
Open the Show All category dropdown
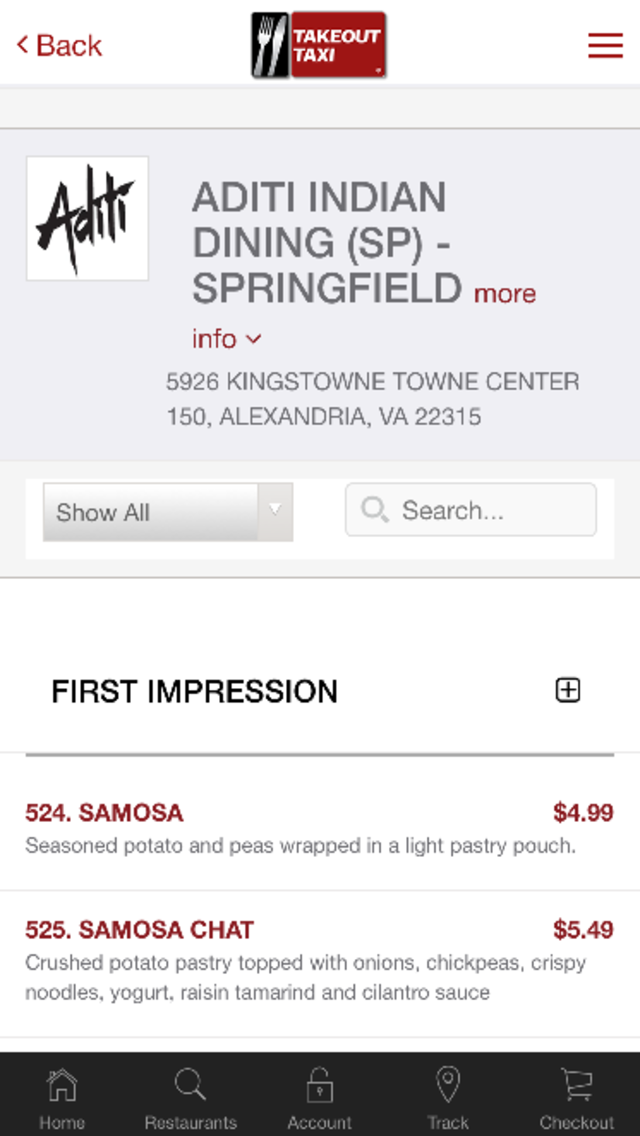(x=167, y=512)
